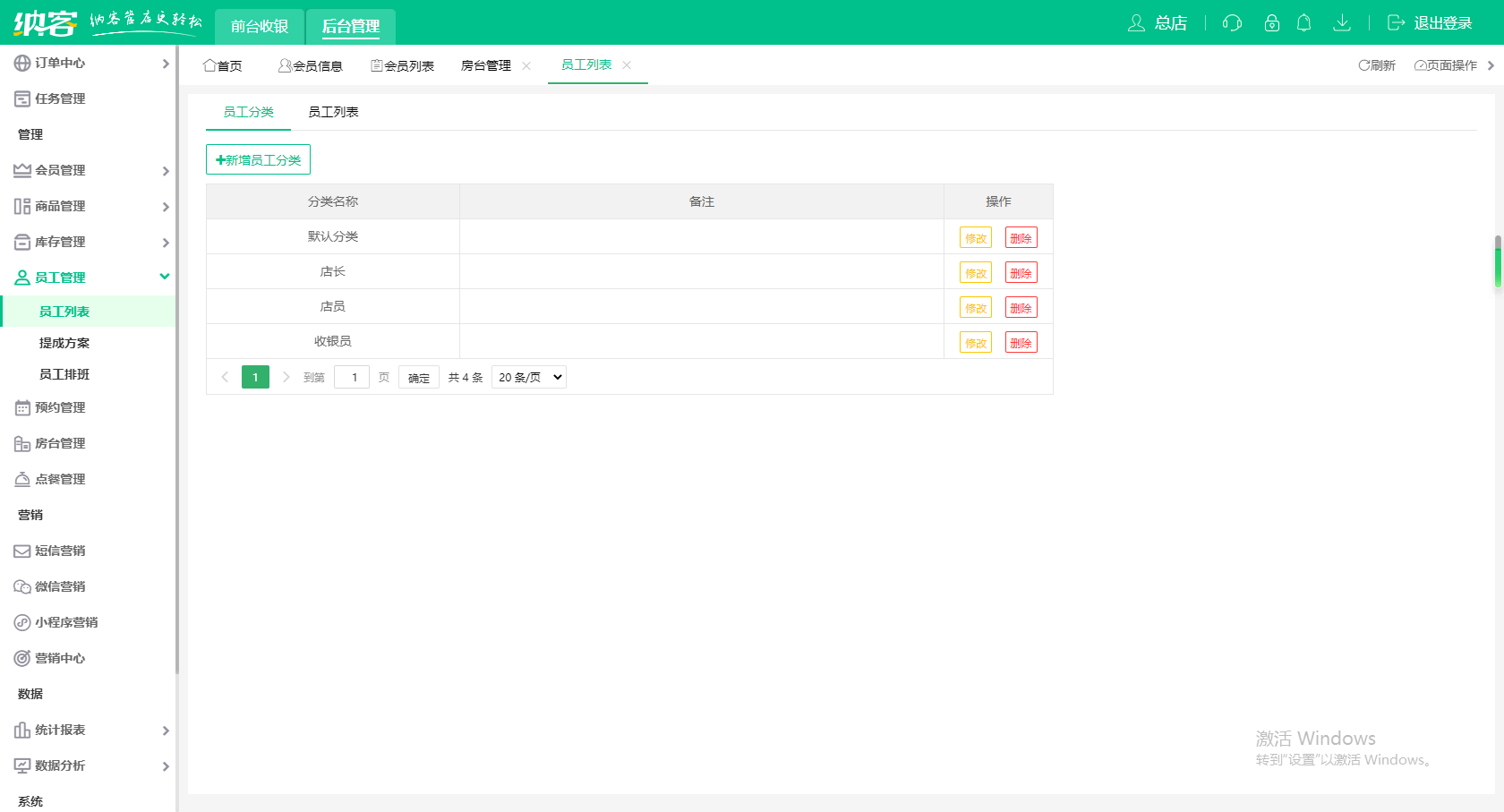Click the lock screen icon
This screenshot has height=812, width=1504.
click(1271, 23)
